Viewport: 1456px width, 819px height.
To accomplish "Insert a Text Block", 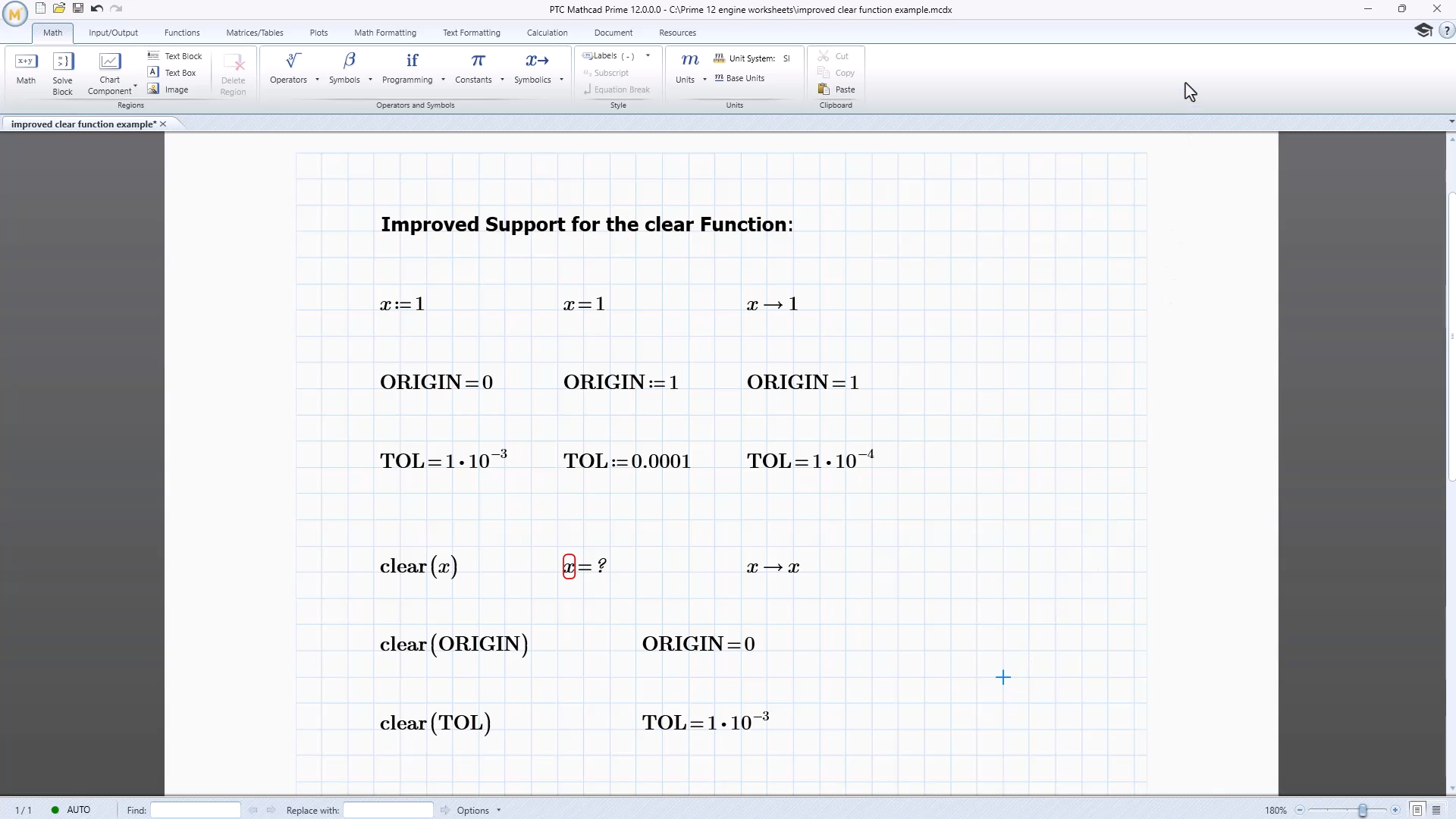I will point(175,56).
